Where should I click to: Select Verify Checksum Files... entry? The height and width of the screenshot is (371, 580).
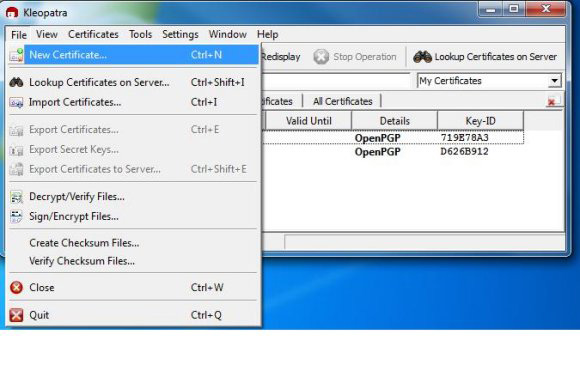(x=134, y=261)
